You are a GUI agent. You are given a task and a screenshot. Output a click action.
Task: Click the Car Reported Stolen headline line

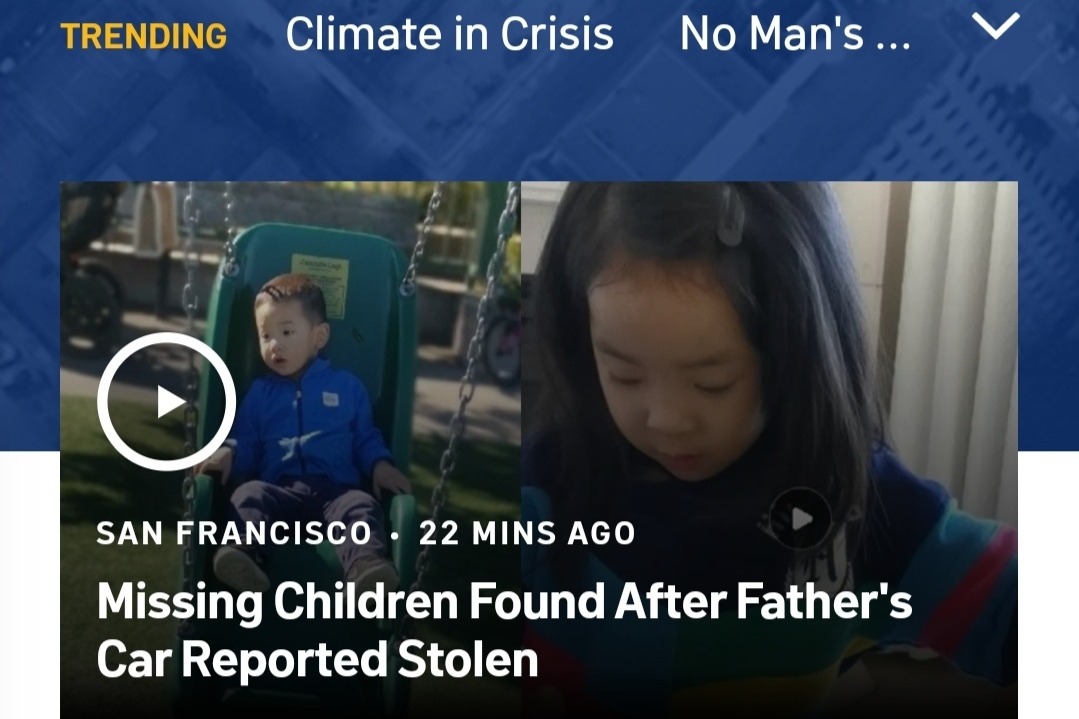pos(317,659)
